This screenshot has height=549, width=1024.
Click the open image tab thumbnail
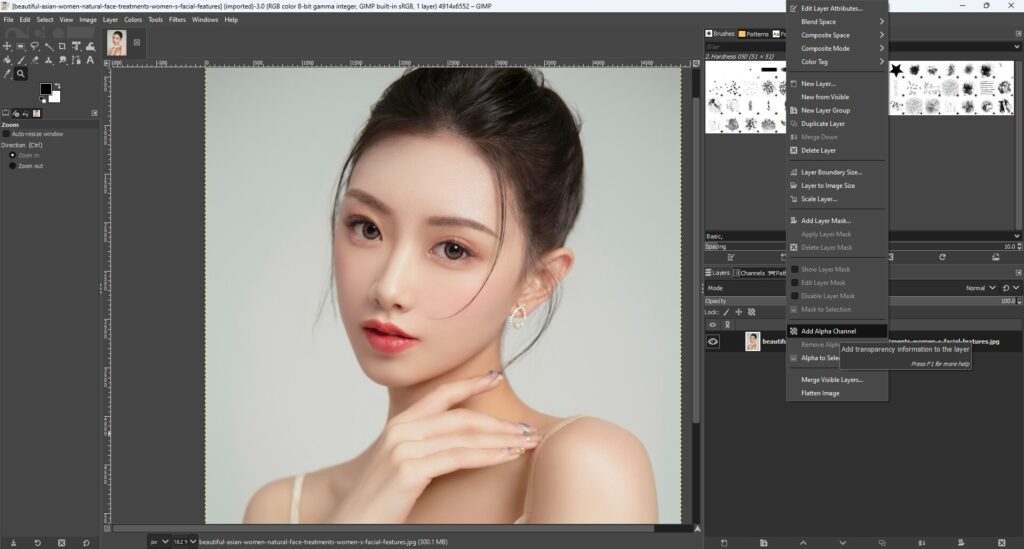coord(116,42)
